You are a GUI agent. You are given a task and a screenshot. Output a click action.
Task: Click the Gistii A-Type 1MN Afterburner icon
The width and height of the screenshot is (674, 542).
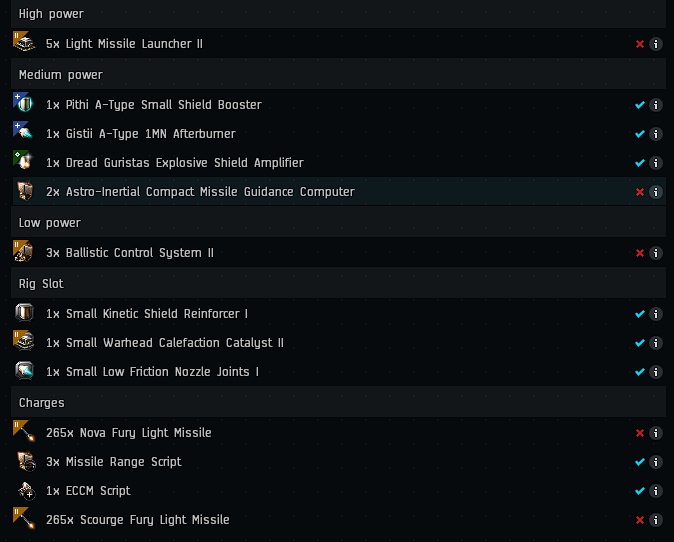(24, 132)
